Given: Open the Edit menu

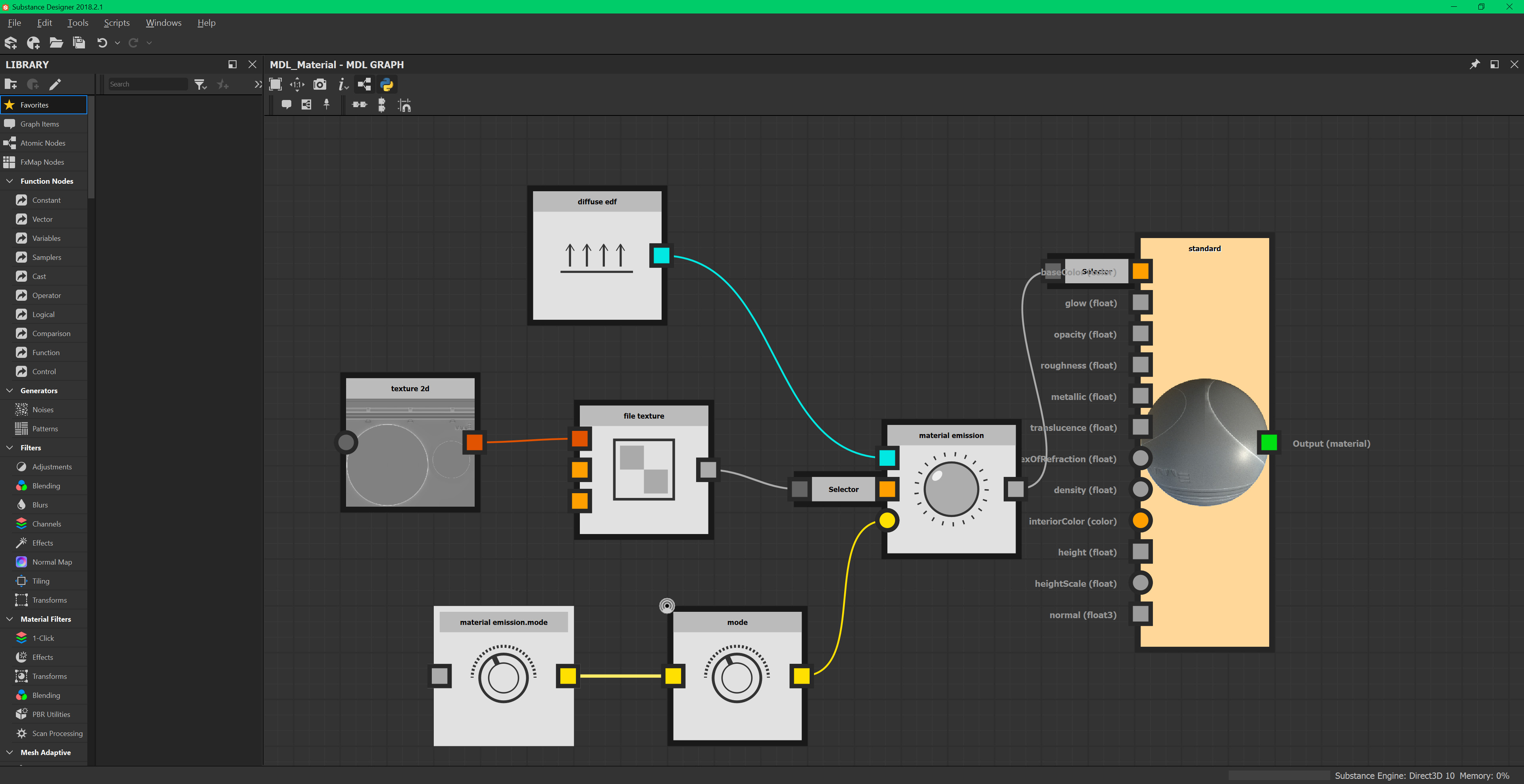Looking at the screenshot, I should (44, 23).
